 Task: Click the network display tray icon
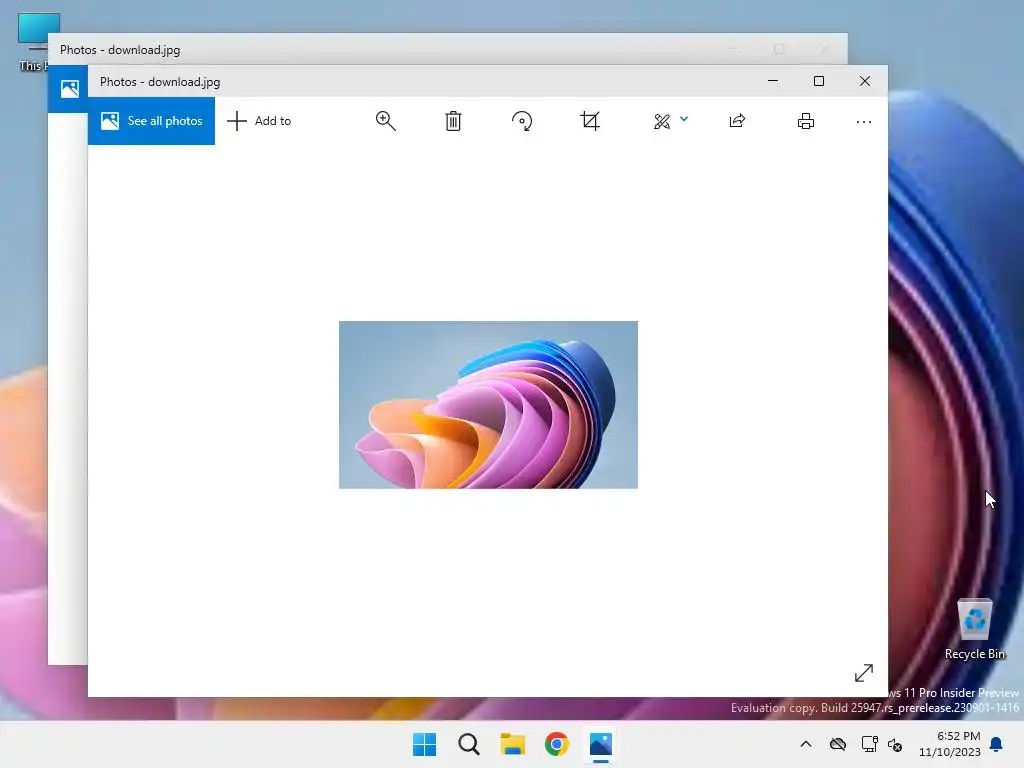869,744
